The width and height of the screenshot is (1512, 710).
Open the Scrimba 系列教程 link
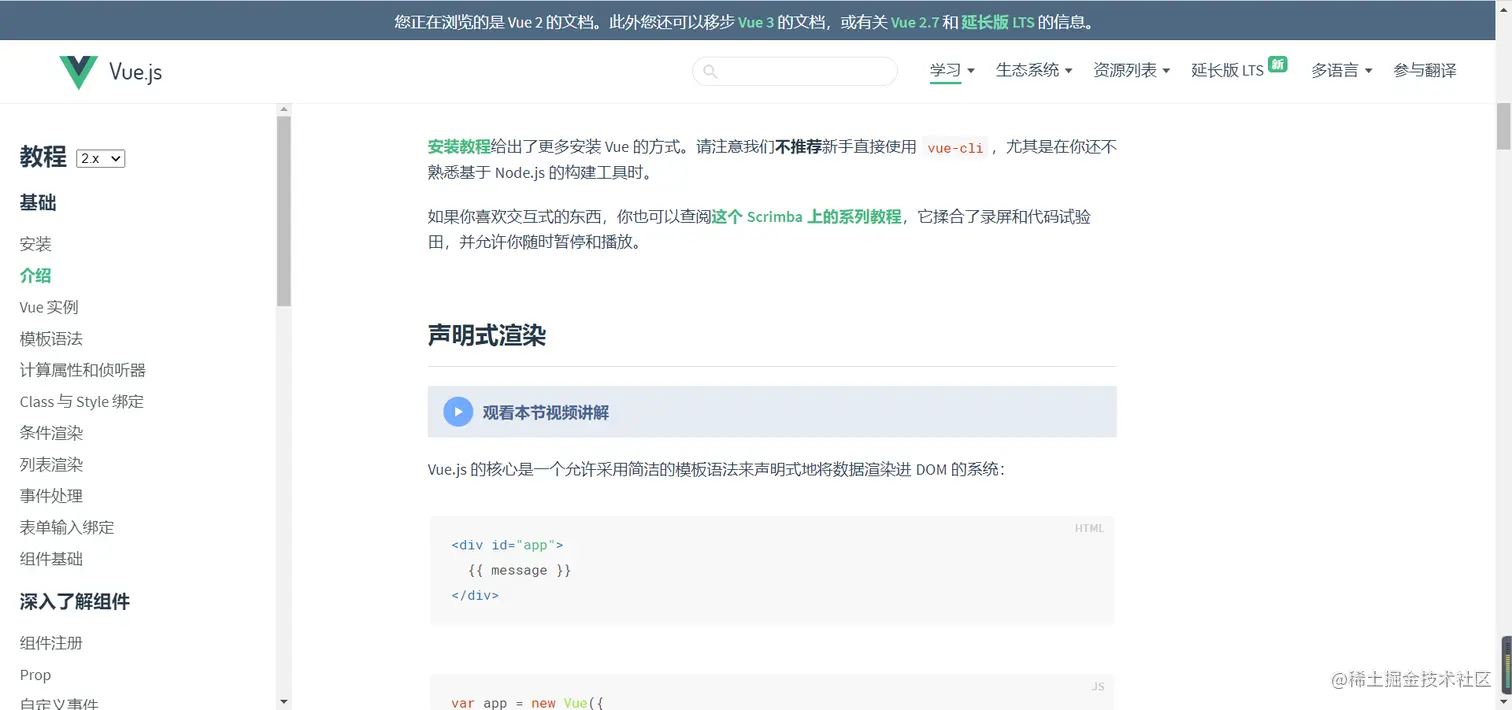(x=806, y=216)
